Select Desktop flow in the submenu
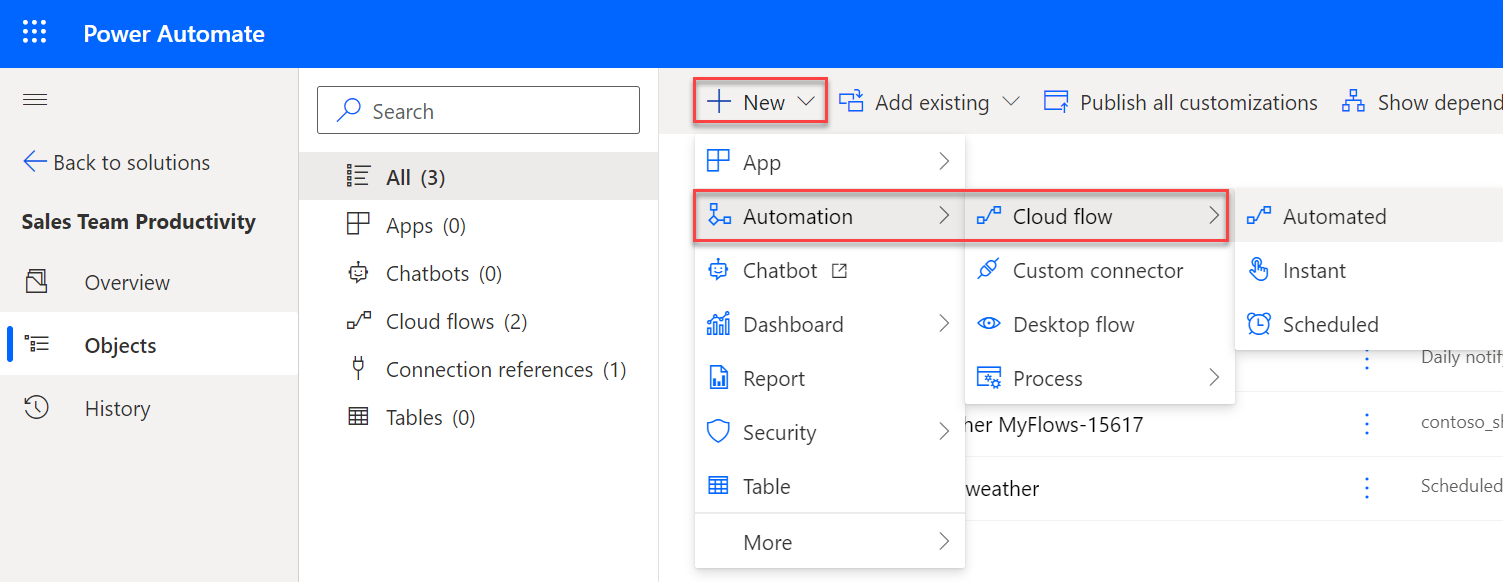This screenshot has width=1503, height=582. click(1073, 324)
